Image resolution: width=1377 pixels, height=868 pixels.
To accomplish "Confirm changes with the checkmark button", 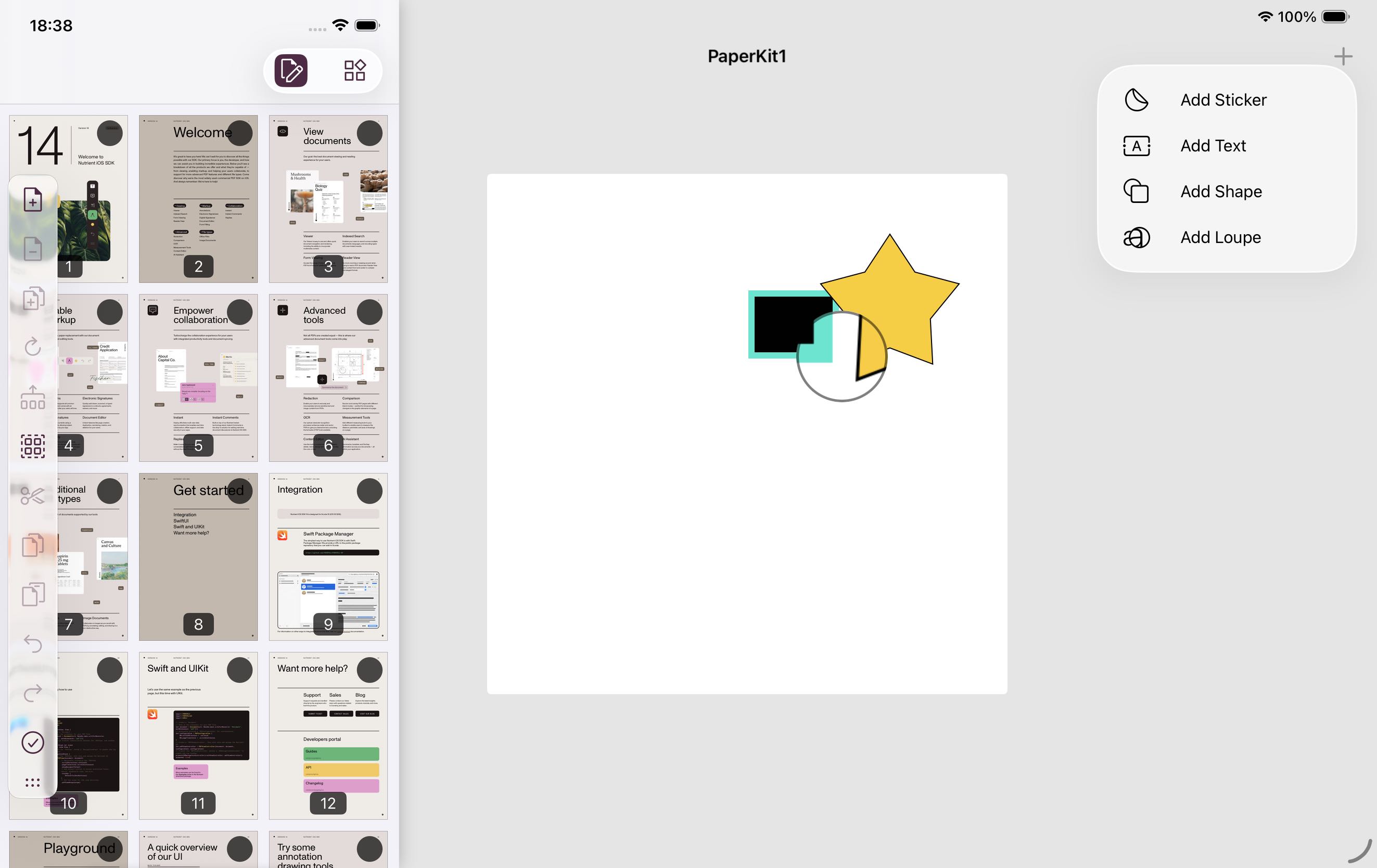I will (x=33, y=743).
